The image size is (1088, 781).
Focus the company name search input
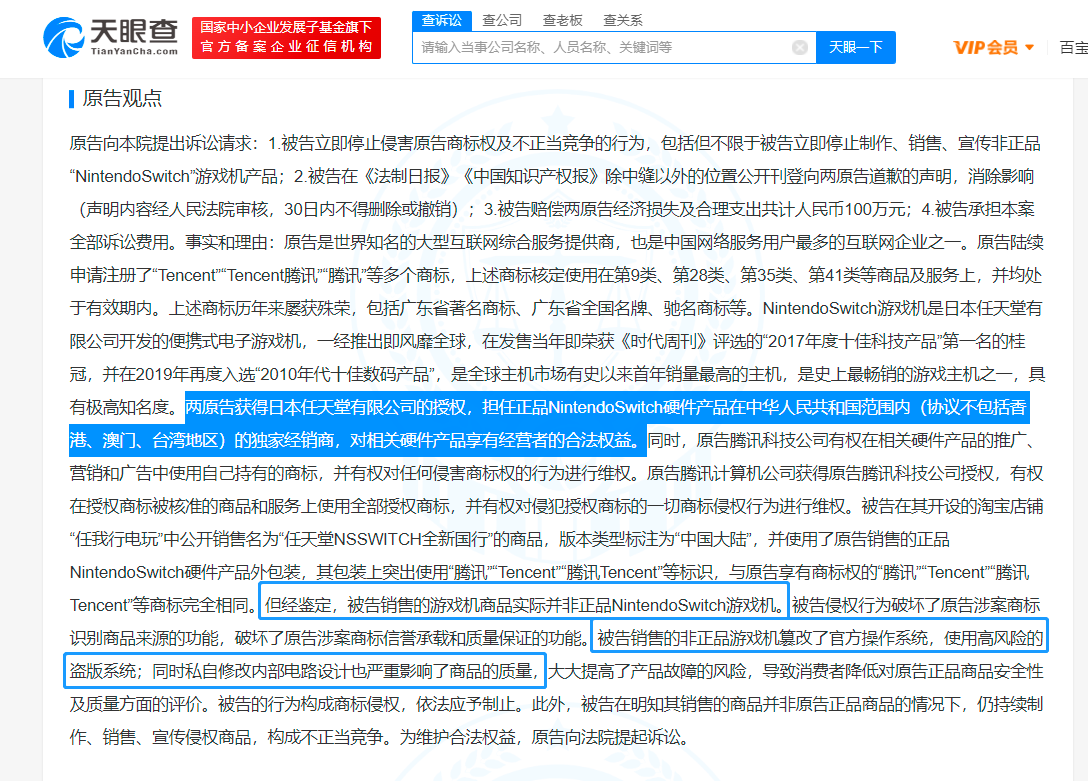(602, 47)
